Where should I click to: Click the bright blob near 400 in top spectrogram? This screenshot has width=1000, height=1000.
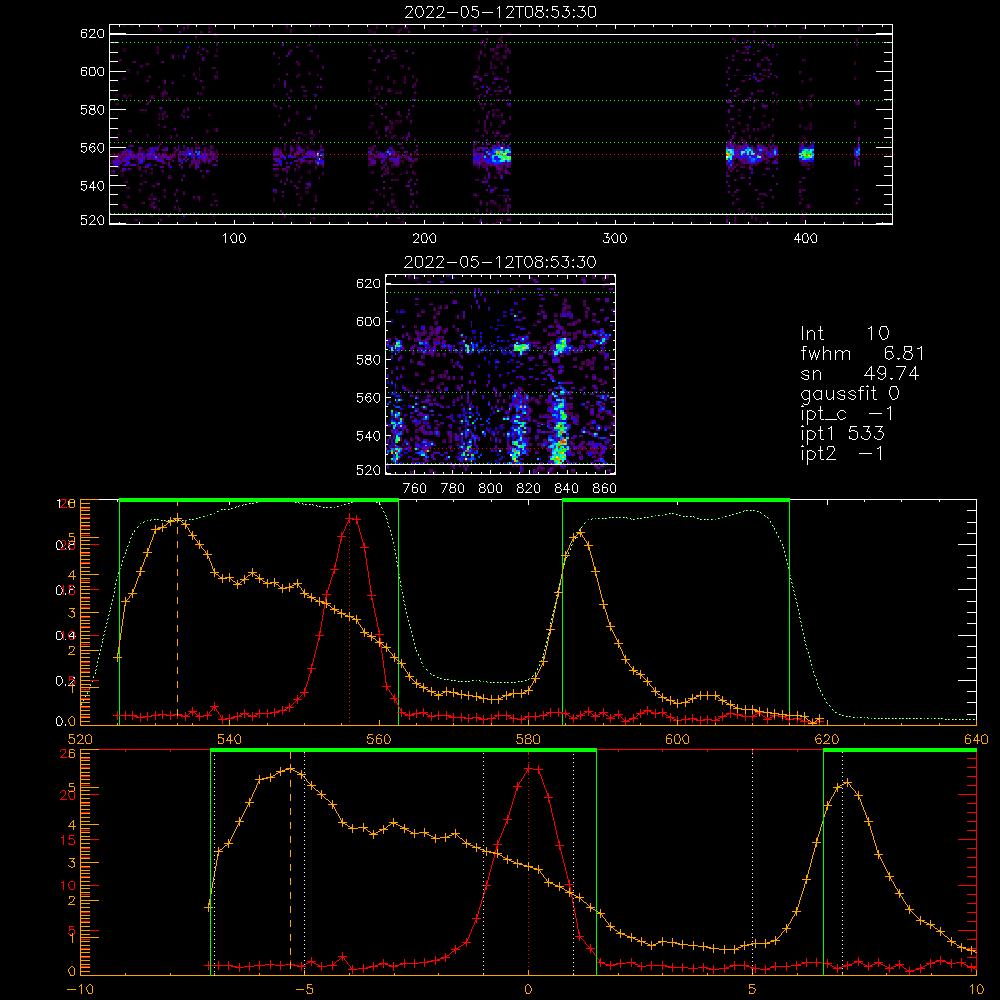(x=807, y=154)
